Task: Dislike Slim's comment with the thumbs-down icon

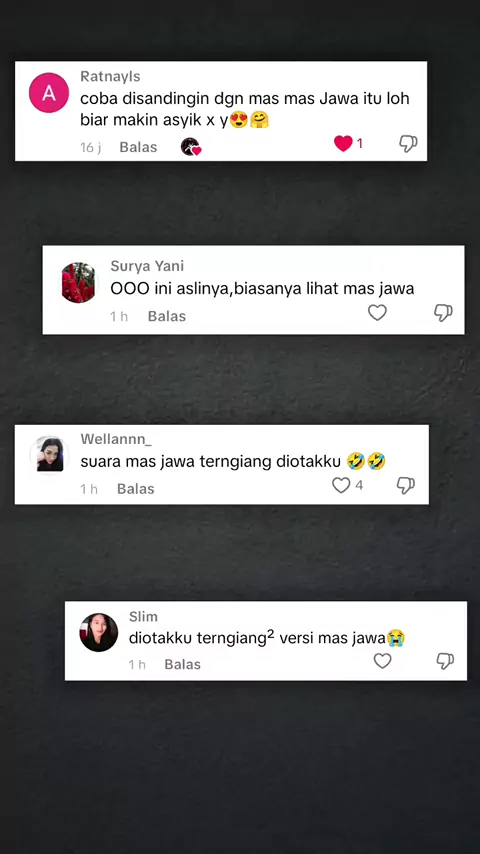Action: tap(445, 661)
